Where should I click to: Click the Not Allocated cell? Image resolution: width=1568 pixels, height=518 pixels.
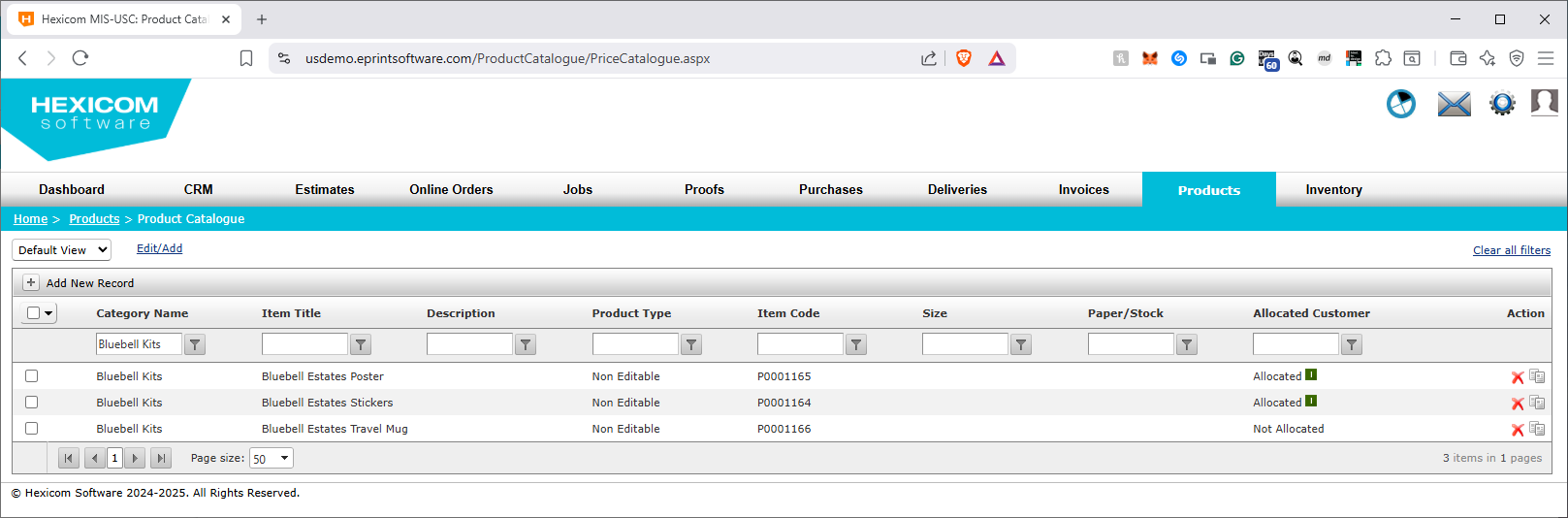point(1288,429)
